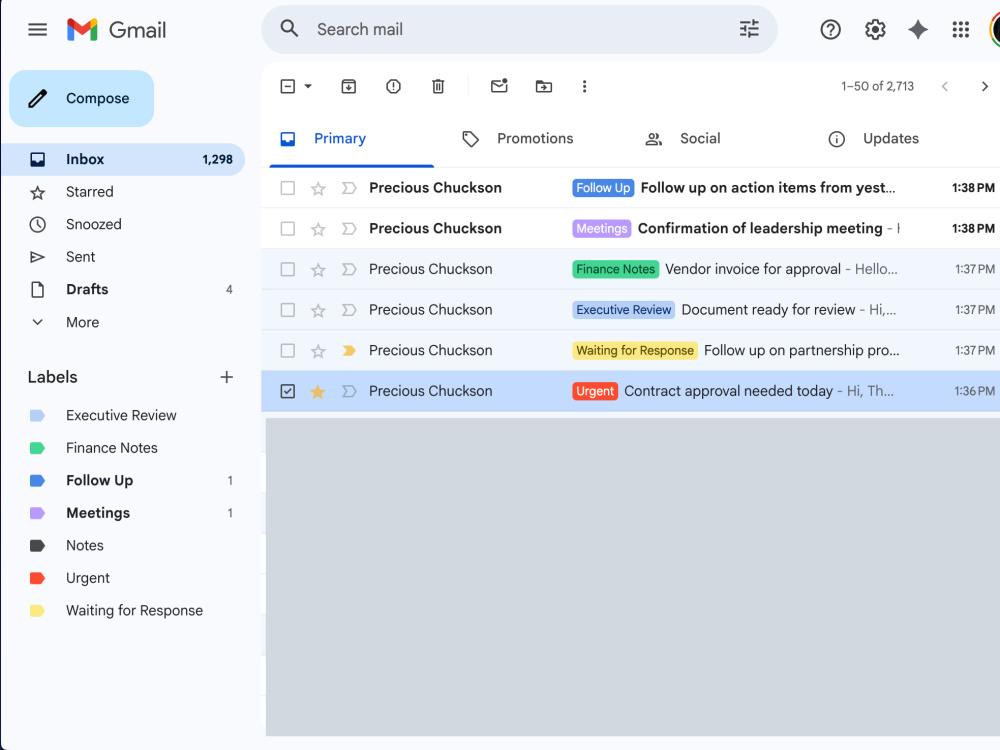Open the Sent folder
The image size is (1000, 750).
[x=122, y=257]
